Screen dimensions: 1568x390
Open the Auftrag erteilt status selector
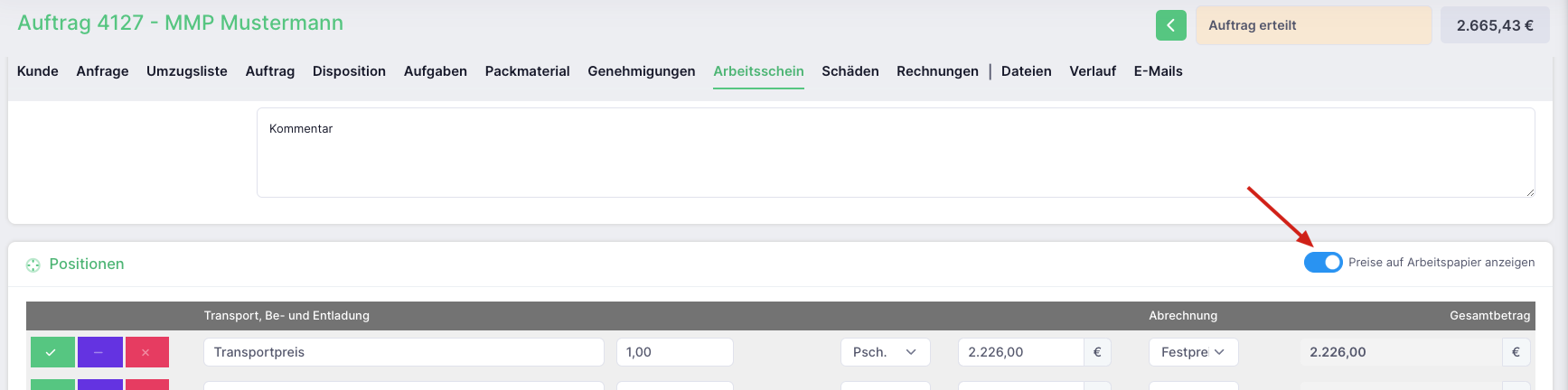click(1313, 25)
